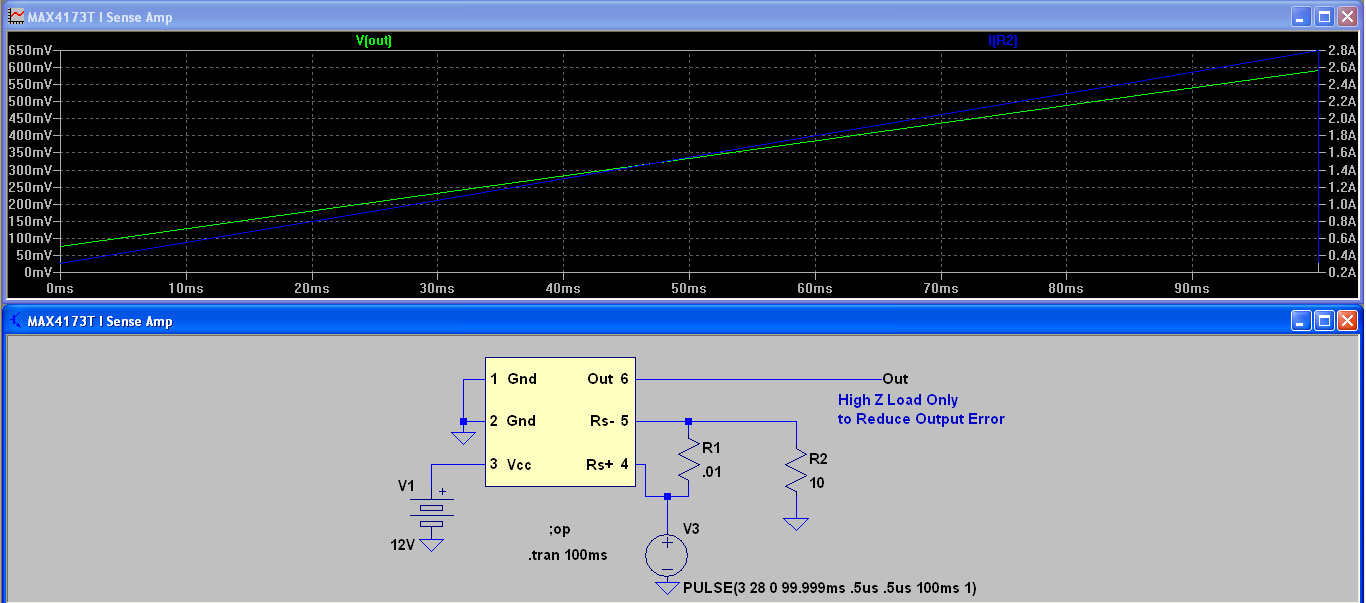This screenshot has height=603, width=1366.
Task: Maximize the schematic window
Action: pos(1324,321)
